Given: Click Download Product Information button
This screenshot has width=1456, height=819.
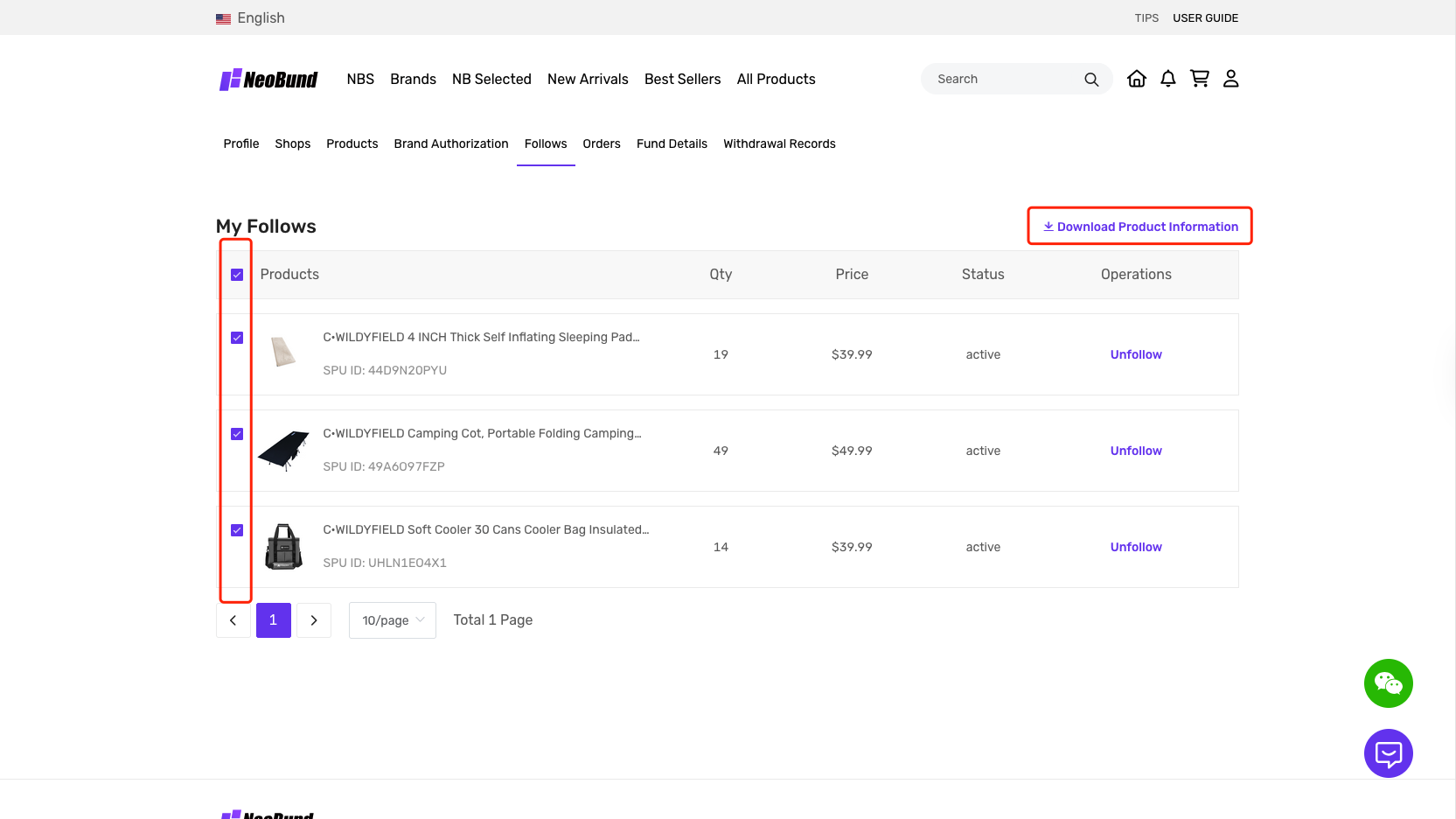Looking at the screenshot, I should (1140, 227).
